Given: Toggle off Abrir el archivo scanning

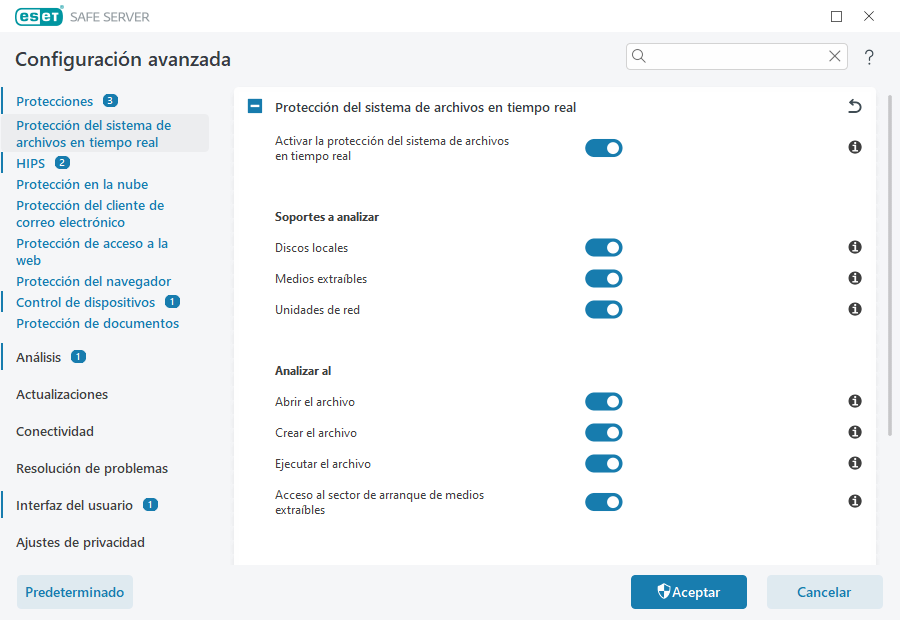Looking at the screenshot, I should 604,401.
